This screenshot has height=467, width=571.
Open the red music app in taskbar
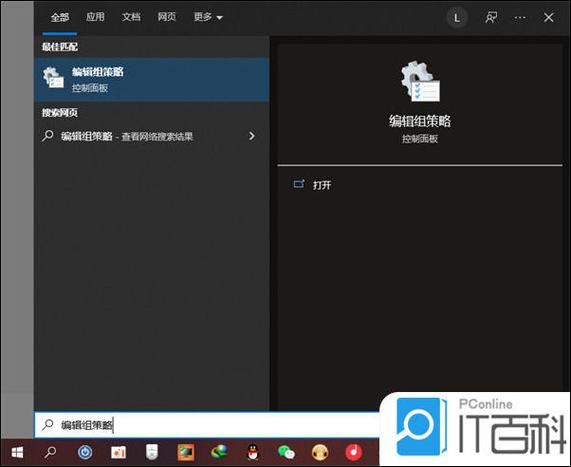(x=354, y=452)
